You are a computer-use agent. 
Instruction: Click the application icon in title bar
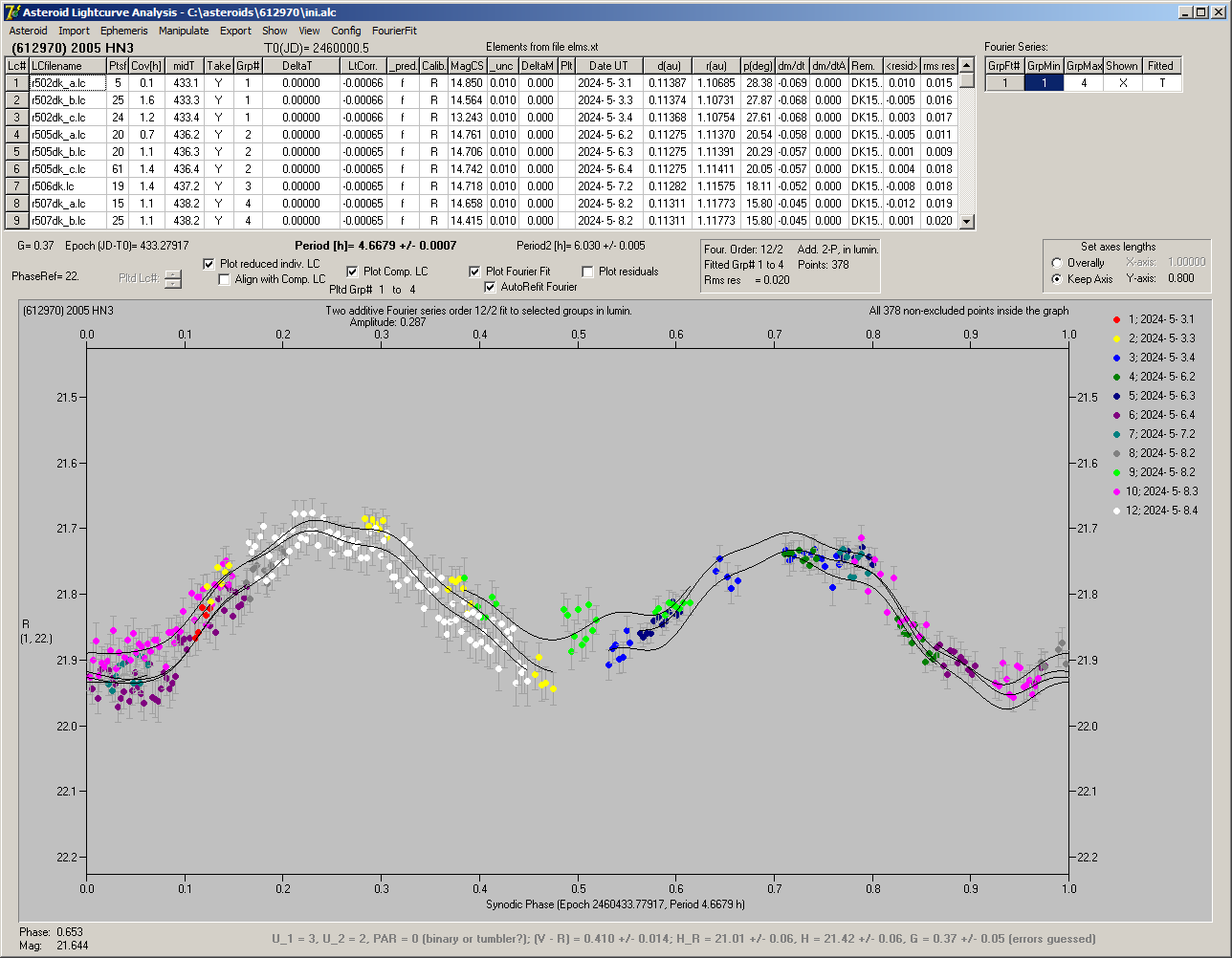(x=11, y=12)
